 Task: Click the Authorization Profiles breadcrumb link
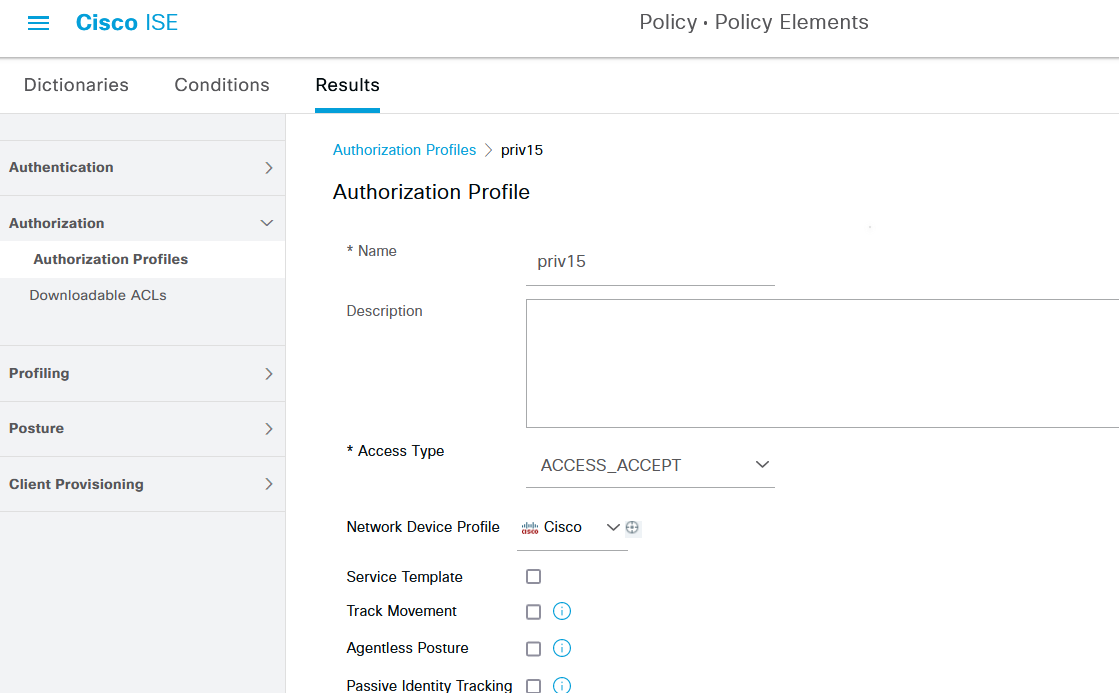[404, 150]
